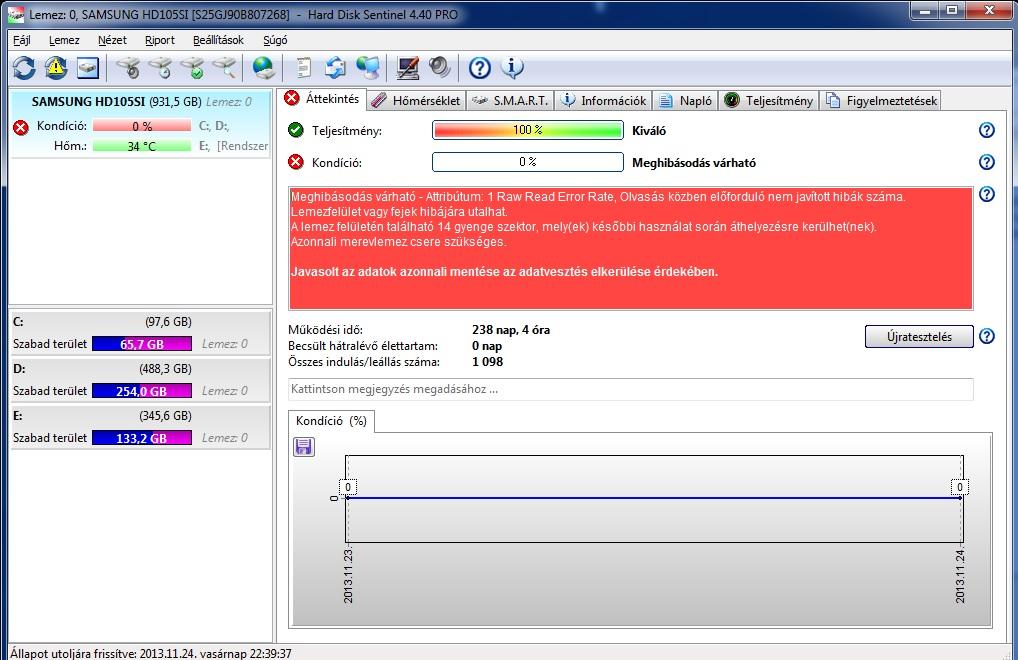Open the Nézet menu
The width and height of the screenshot is (1018, 660).
112,40
